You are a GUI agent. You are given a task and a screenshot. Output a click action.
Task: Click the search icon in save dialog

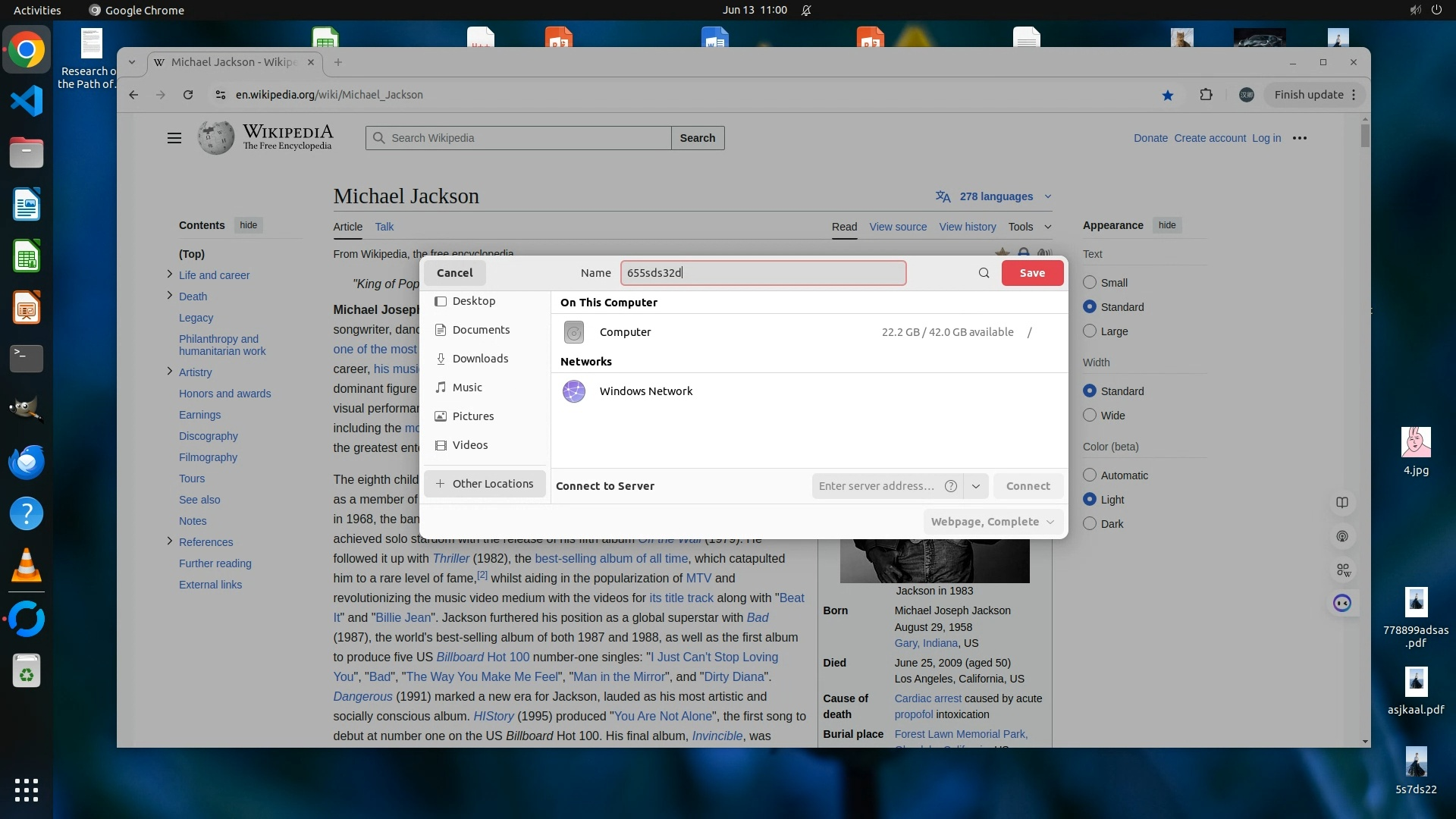pyautogui.click(x=984, y=273)
